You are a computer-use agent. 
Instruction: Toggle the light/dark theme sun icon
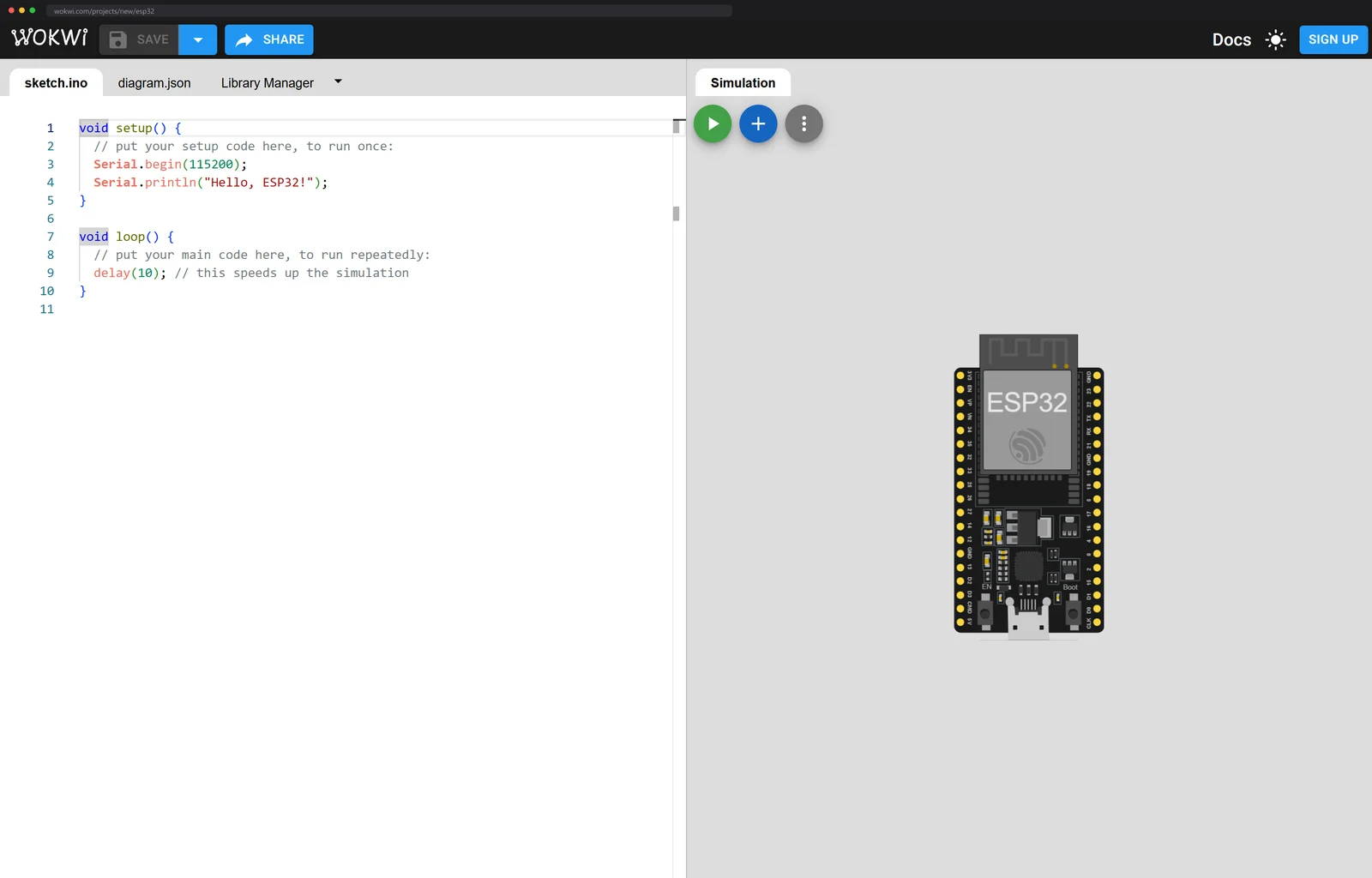tap(1276, 39)
